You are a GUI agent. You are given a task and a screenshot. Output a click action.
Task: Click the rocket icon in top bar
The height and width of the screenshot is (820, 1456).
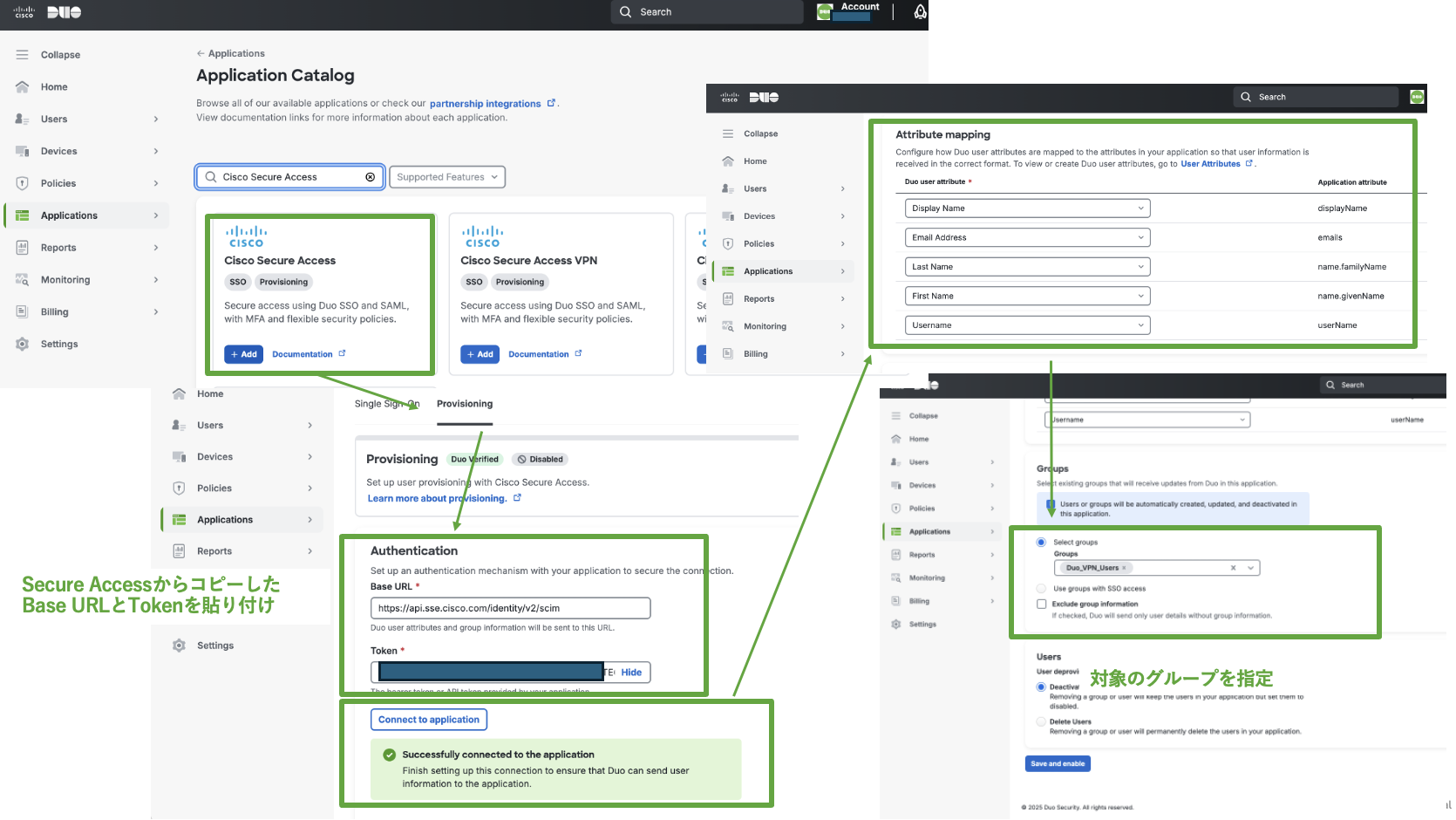pyautogui.click(x=920, y=12)
